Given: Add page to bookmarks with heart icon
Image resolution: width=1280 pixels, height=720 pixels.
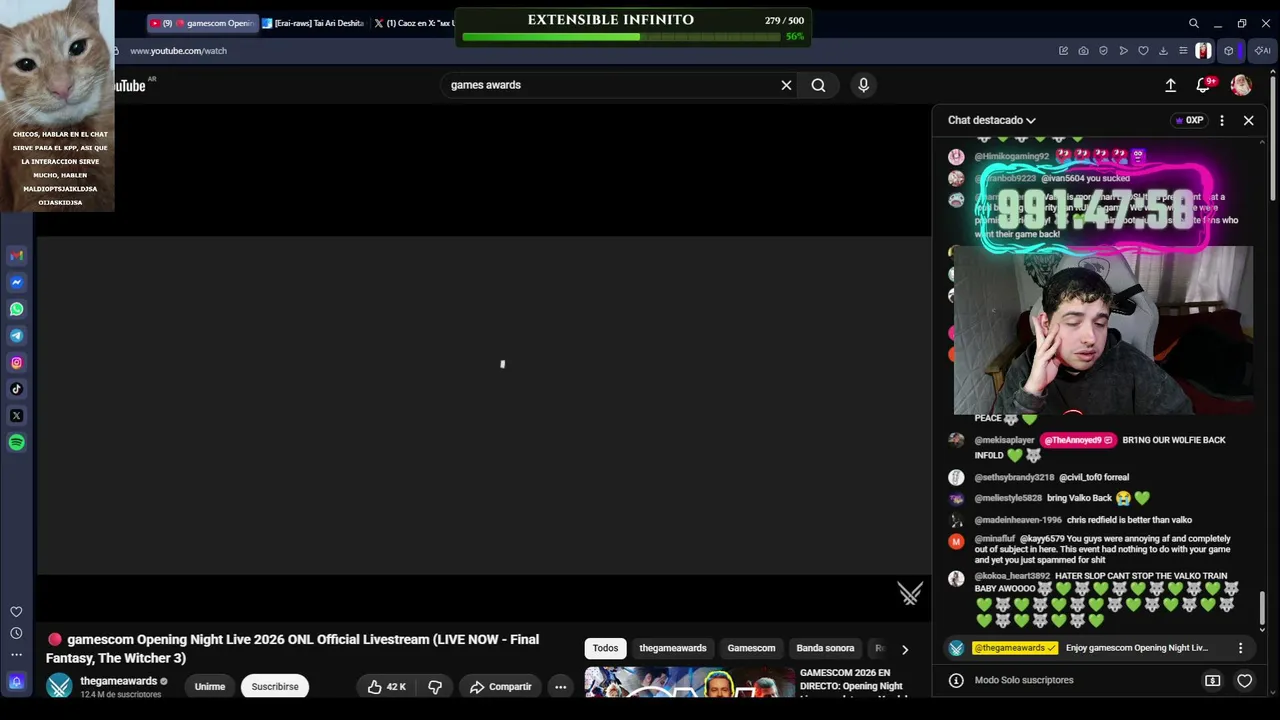Looking at the screenshot, I should point(1143,51).
